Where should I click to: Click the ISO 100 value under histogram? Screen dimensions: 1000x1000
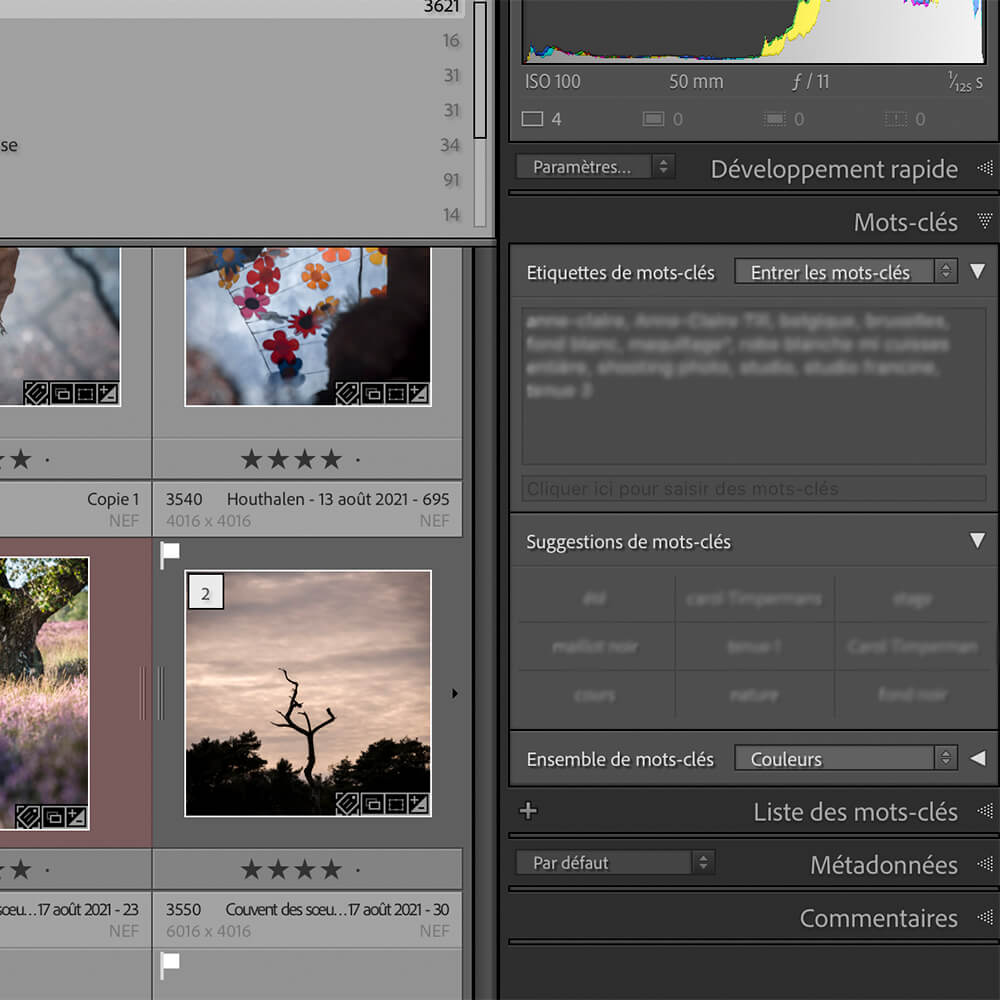552,81
